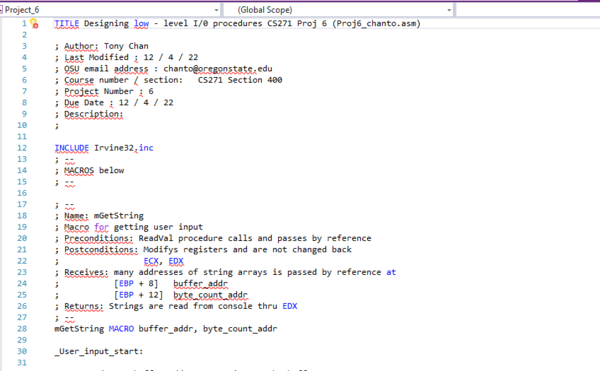Image resolution: width=600 pixels, height=371 pixels.
Task: Click the chanto@oregonstate.edu email text
Action: pos(218,69)
